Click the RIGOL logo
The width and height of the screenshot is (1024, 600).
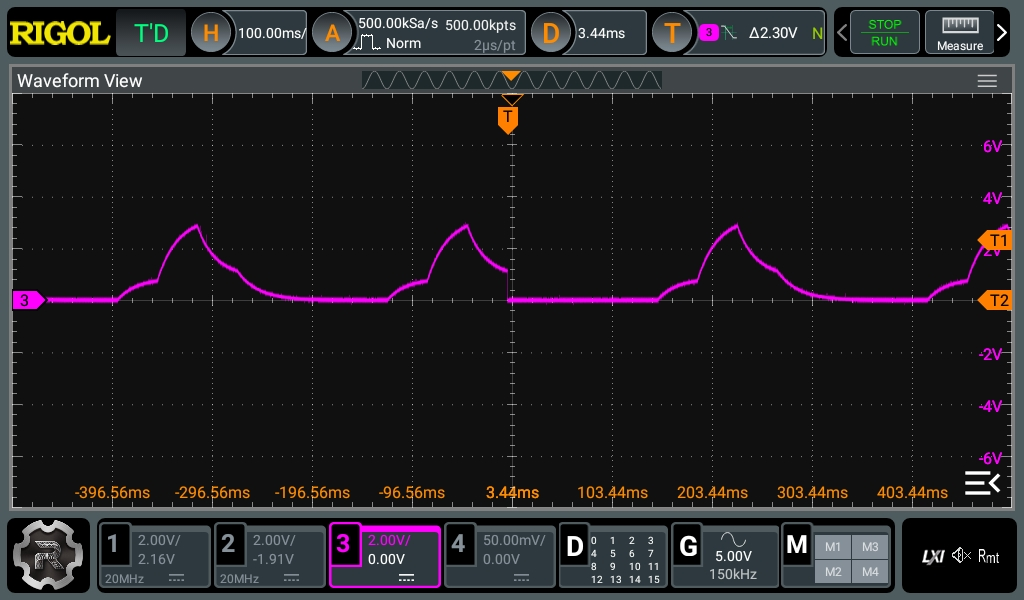tap(59, 32)
